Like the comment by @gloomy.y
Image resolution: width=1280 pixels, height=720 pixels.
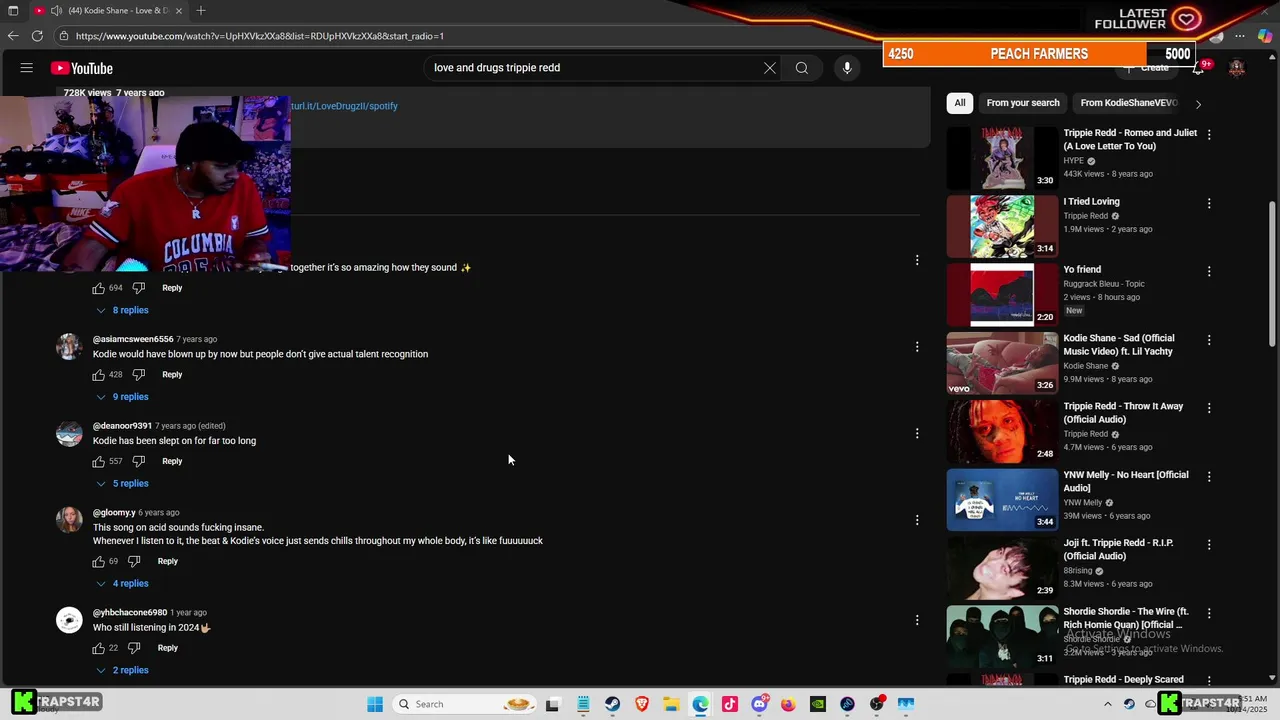pos(98,561)
